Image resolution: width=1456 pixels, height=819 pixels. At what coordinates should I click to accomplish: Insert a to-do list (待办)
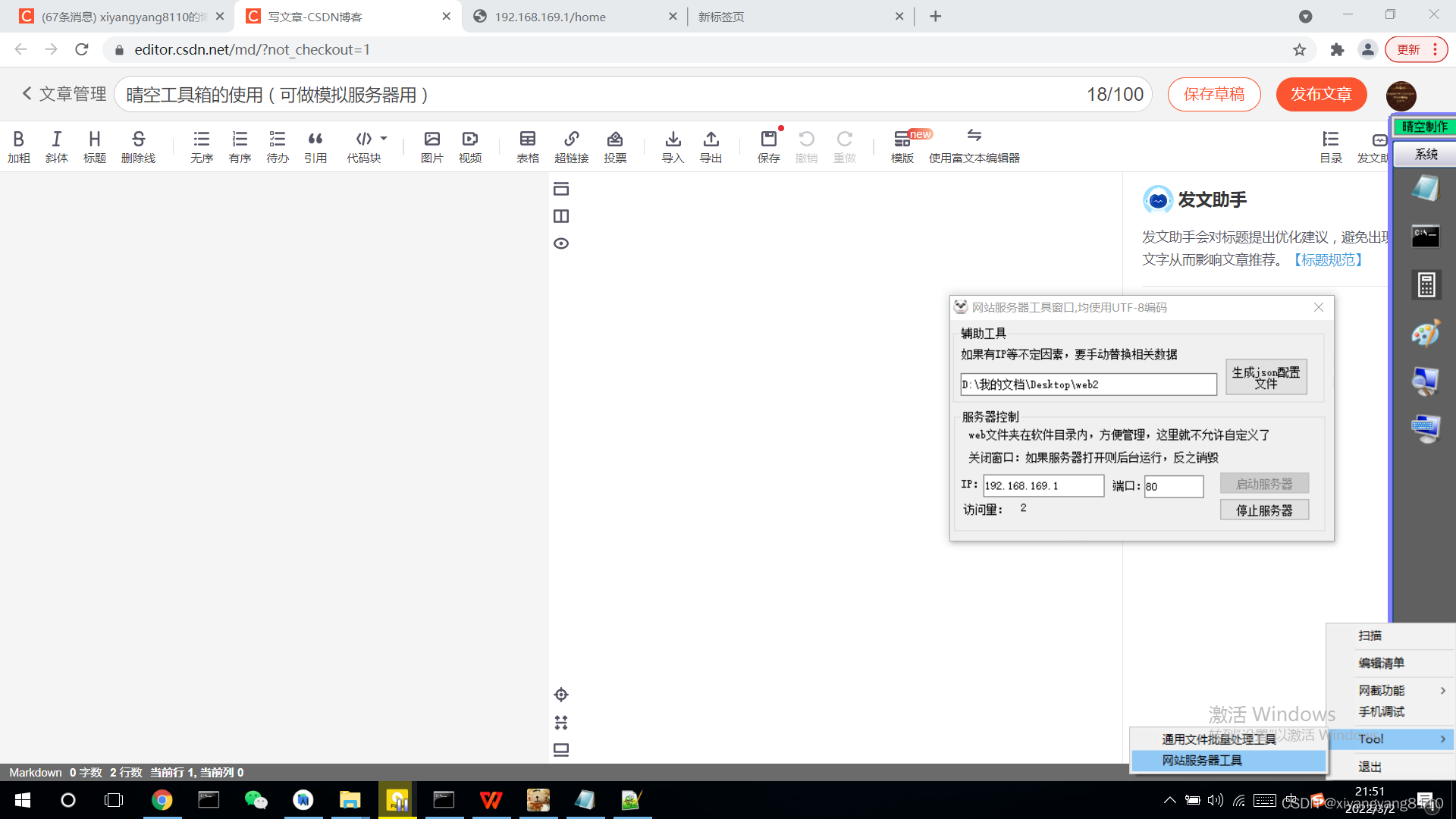278,146
